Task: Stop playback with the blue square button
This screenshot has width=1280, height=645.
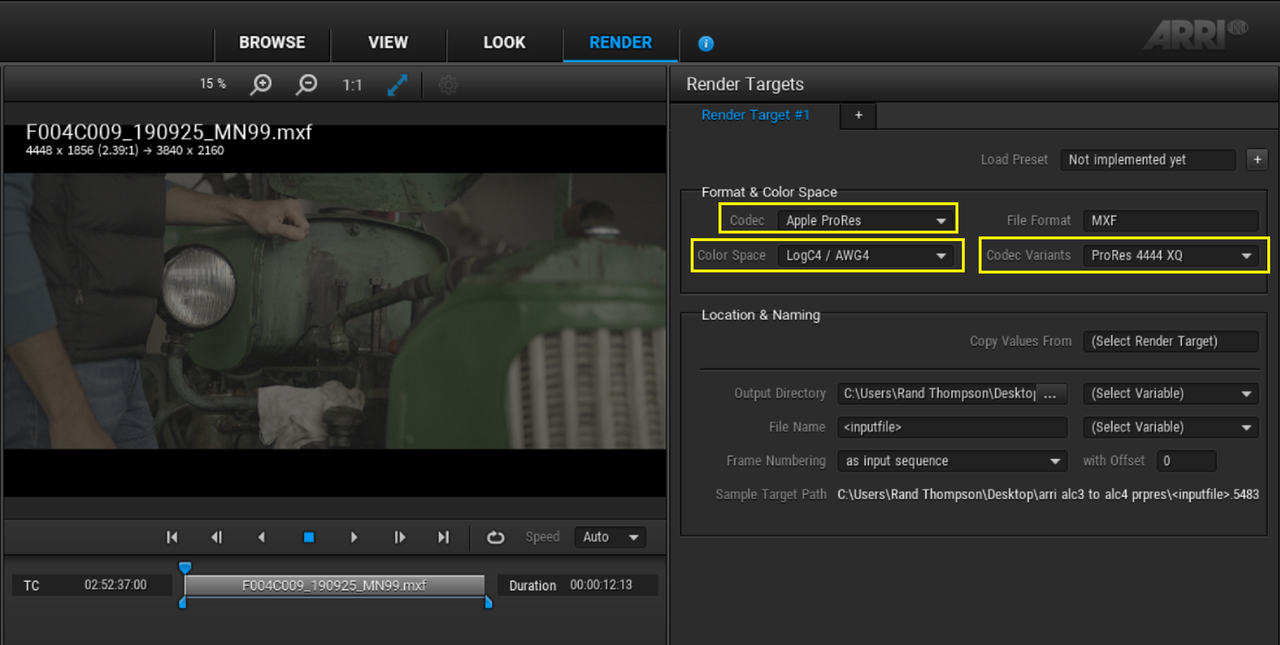Action: (x=309, y=538)
